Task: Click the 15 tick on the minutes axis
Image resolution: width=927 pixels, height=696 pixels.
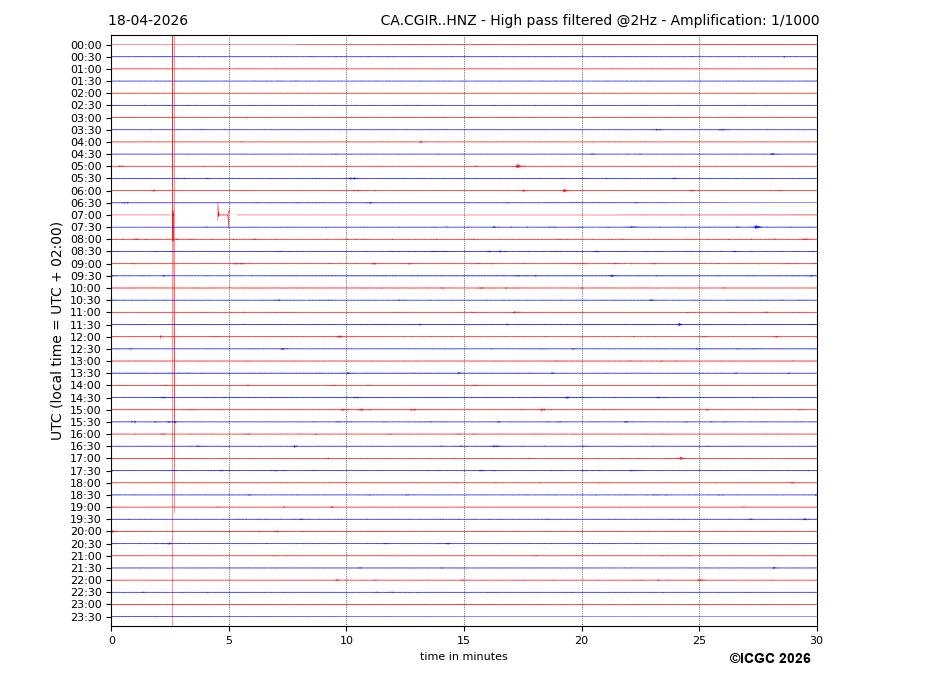Action: pos(464,641)
